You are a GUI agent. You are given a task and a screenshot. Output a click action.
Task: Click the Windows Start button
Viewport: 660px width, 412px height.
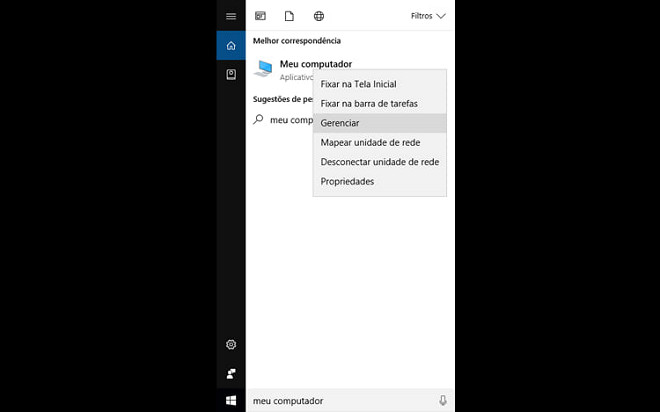click(x=231, y=401)
